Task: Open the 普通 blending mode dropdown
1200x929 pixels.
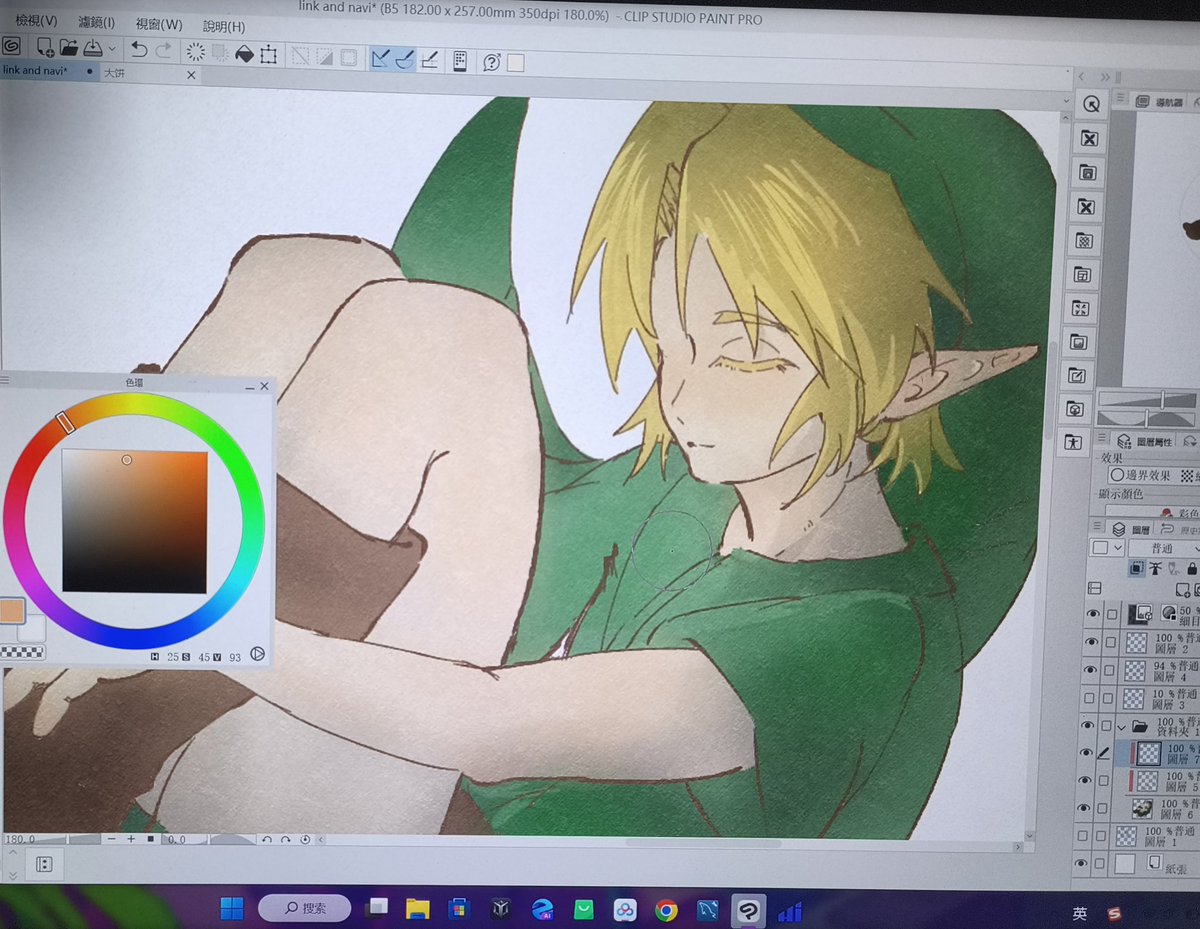Action: [x=1163, y=548]
